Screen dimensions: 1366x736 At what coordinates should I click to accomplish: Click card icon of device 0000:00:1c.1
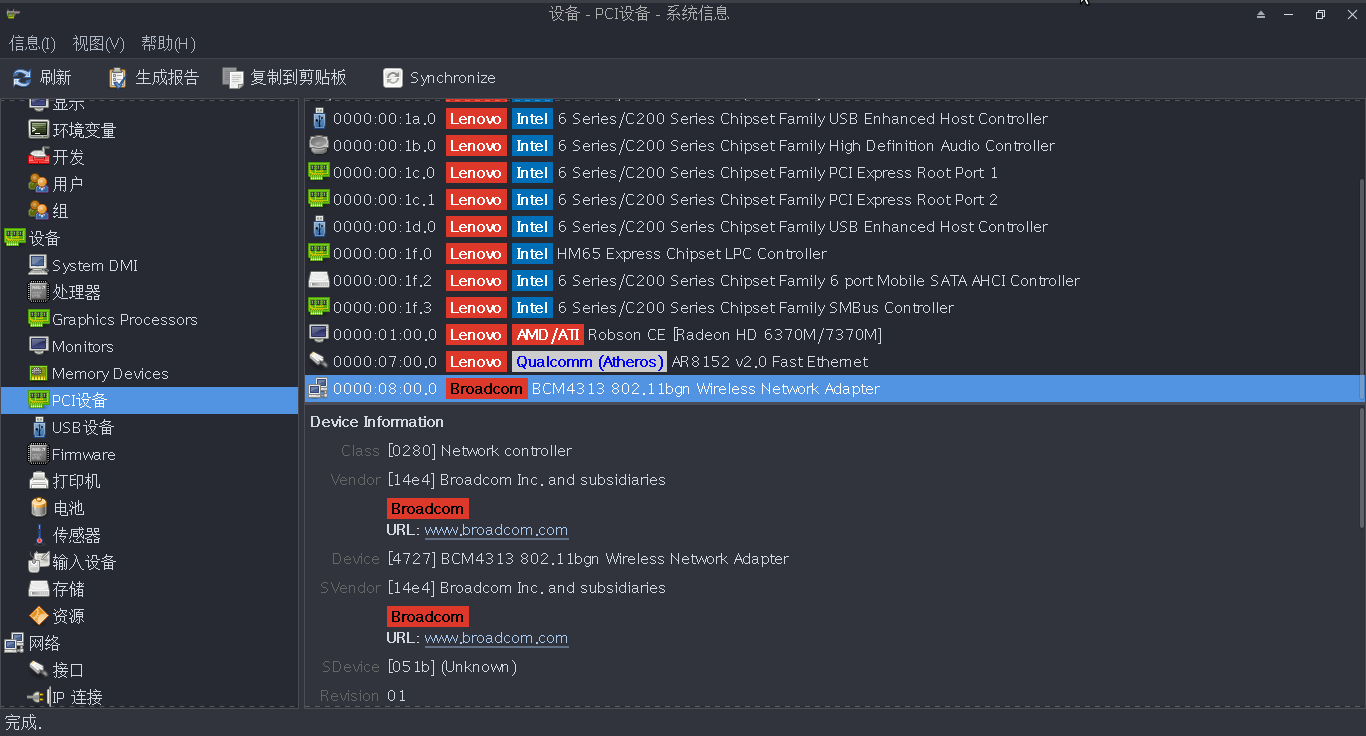click(319, 199)
